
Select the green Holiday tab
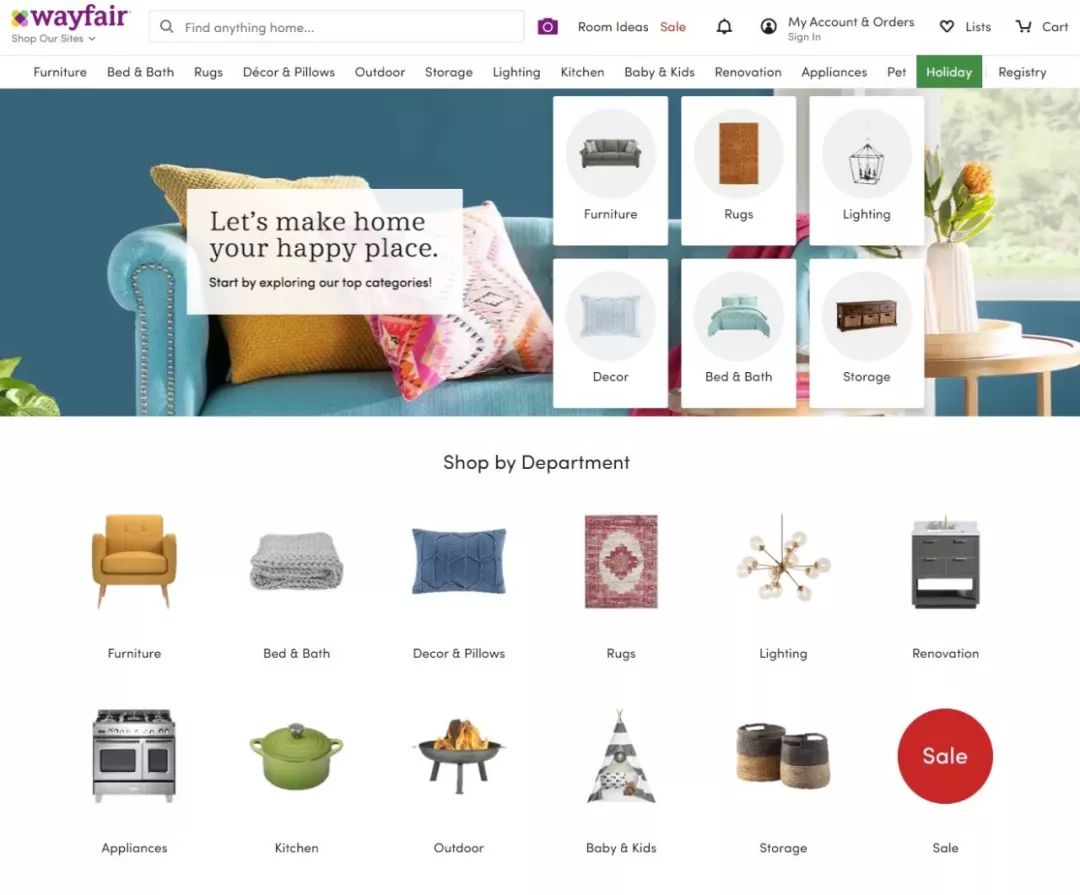[x=948, y=72]
